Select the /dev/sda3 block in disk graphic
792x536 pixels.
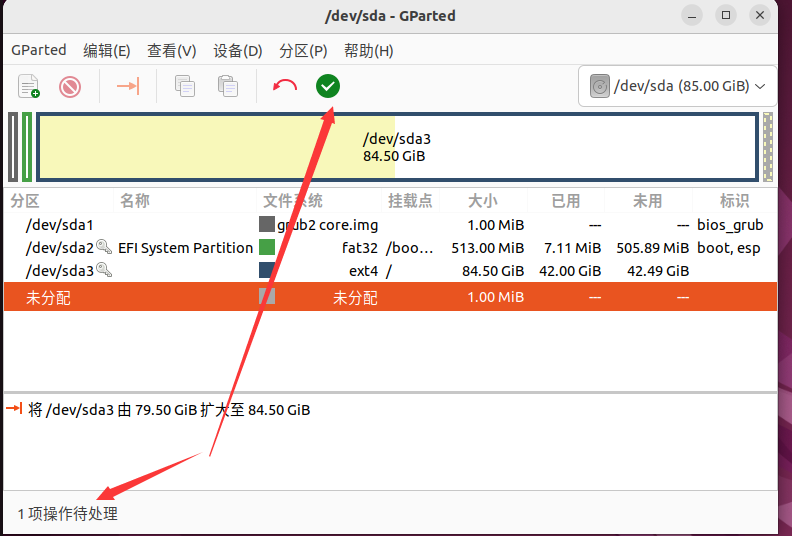tap(398, 147)
